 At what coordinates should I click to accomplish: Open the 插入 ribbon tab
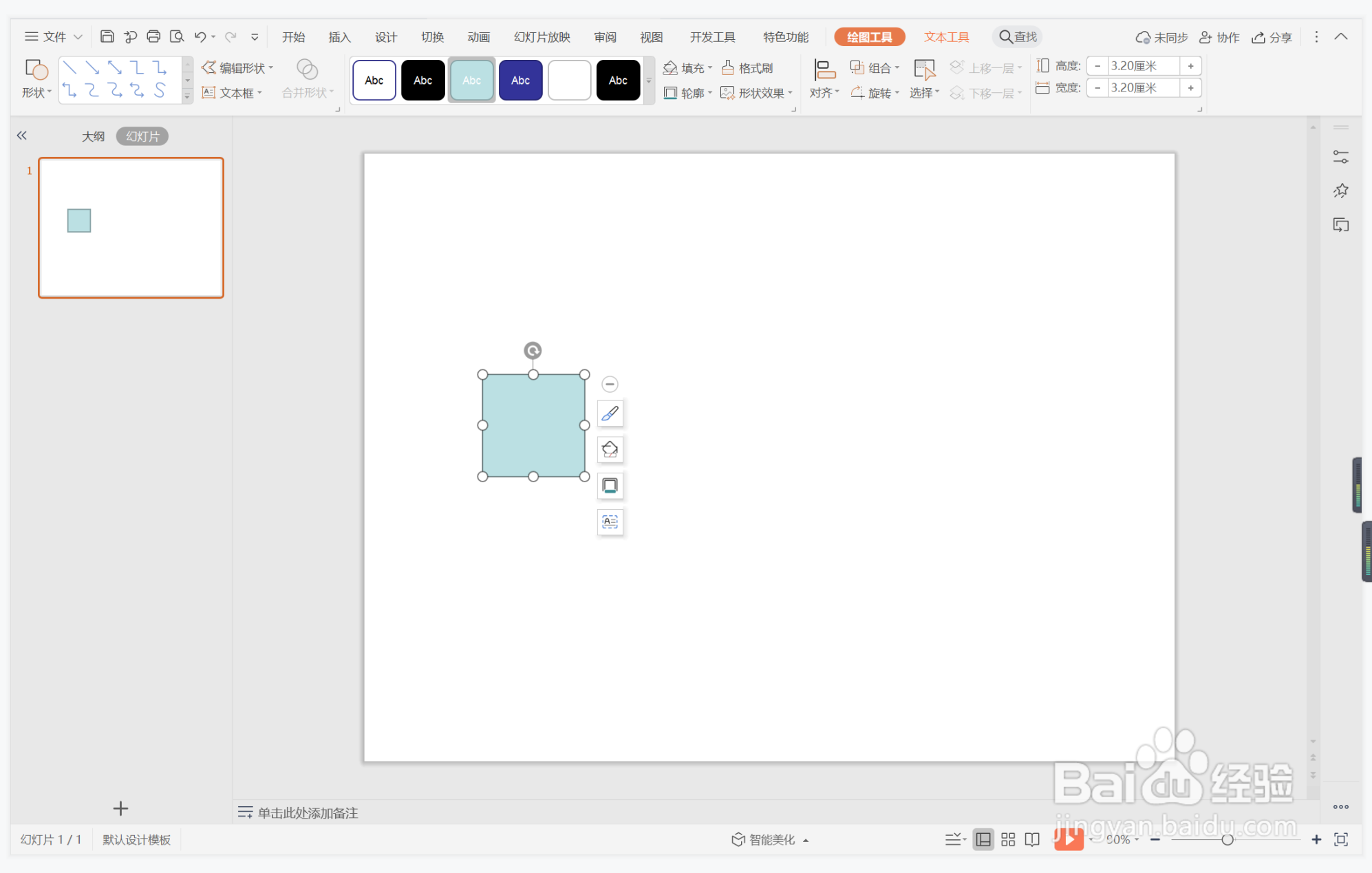coord(339,37)
